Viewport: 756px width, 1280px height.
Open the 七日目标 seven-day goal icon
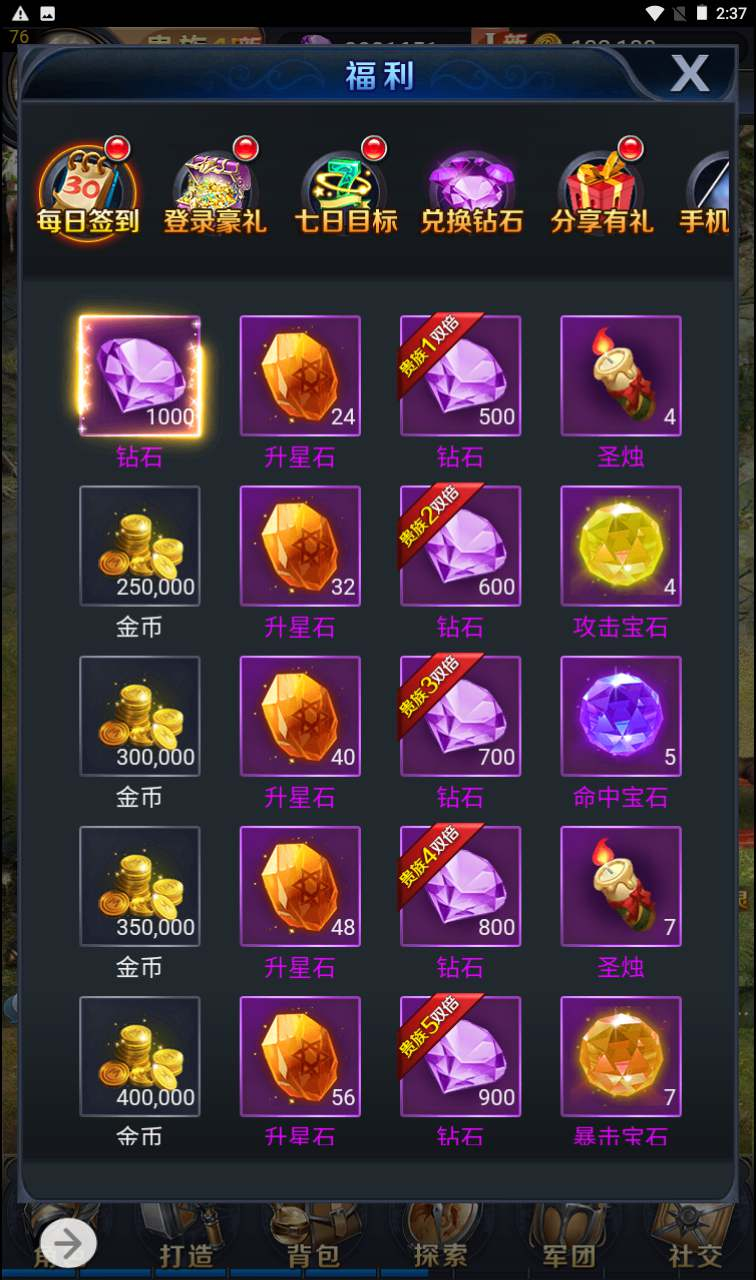(x=345, y=190)
